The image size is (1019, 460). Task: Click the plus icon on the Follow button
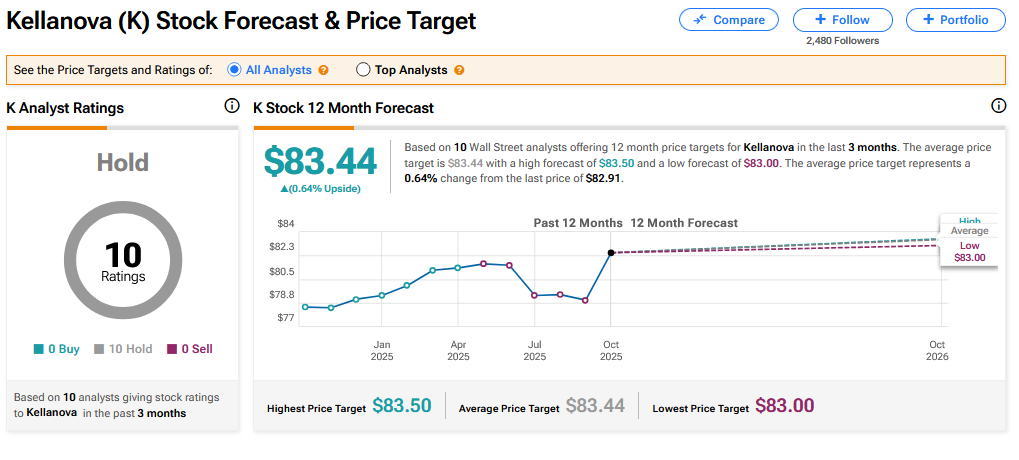pyautogui.click(x=821, y=20)
